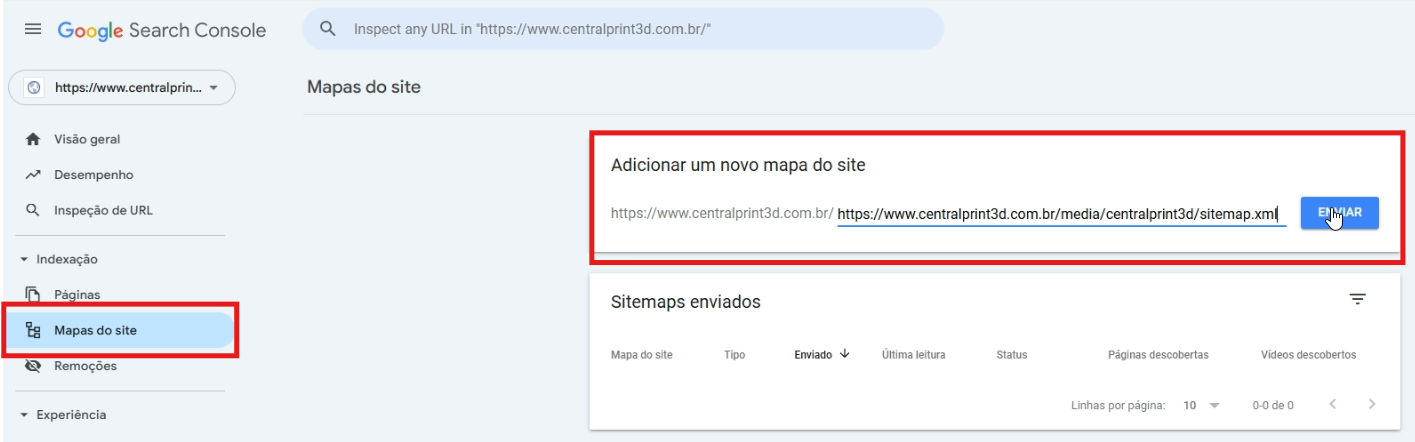Click the trend line icon beside Desempenho

tap(33, 175)
